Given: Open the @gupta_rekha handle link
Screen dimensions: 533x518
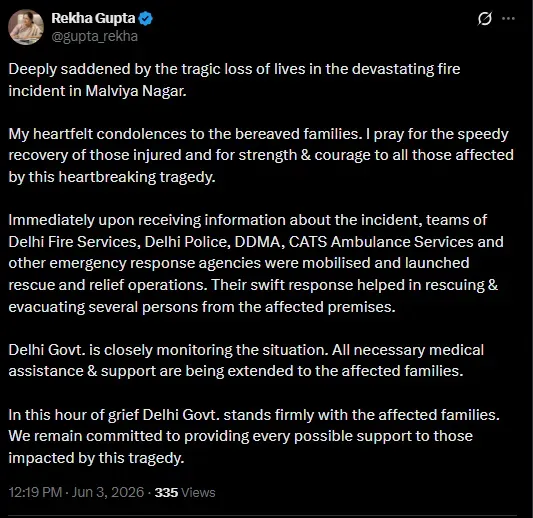Looking at the screenshot, I should pyautogui.click(x=94, y=36).
